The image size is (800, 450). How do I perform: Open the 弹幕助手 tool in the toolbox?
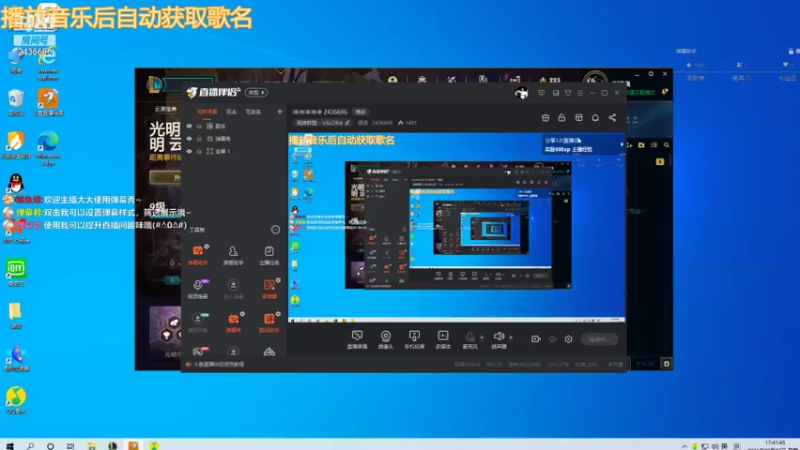pos(198,255)
